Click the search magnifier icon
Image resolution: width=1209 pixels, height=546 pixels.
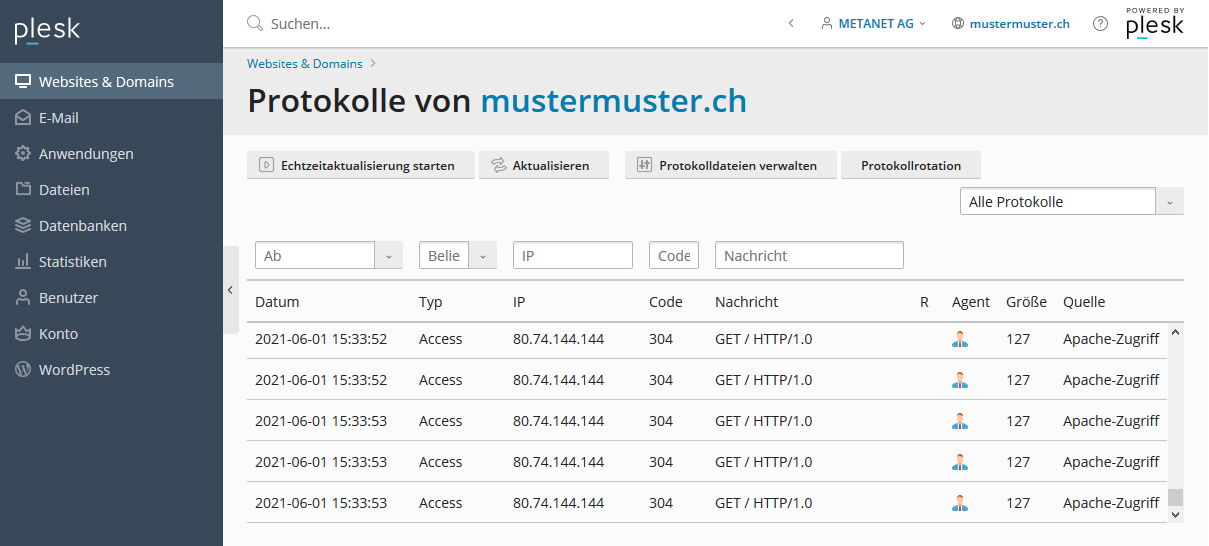pos(255,23)
